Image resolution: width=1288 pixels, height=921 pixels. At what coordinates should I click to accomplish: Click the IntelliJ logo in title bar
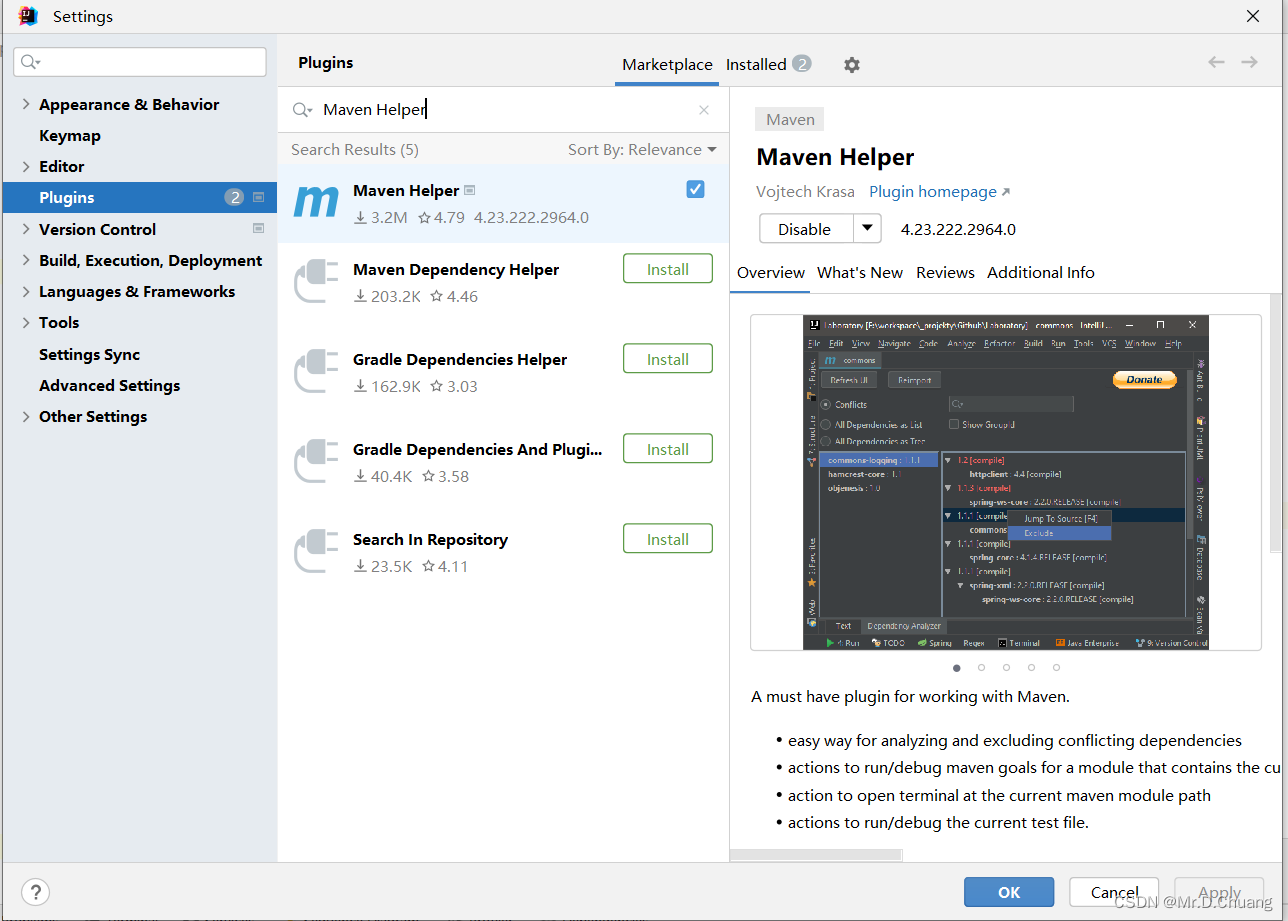click(28, 16)
